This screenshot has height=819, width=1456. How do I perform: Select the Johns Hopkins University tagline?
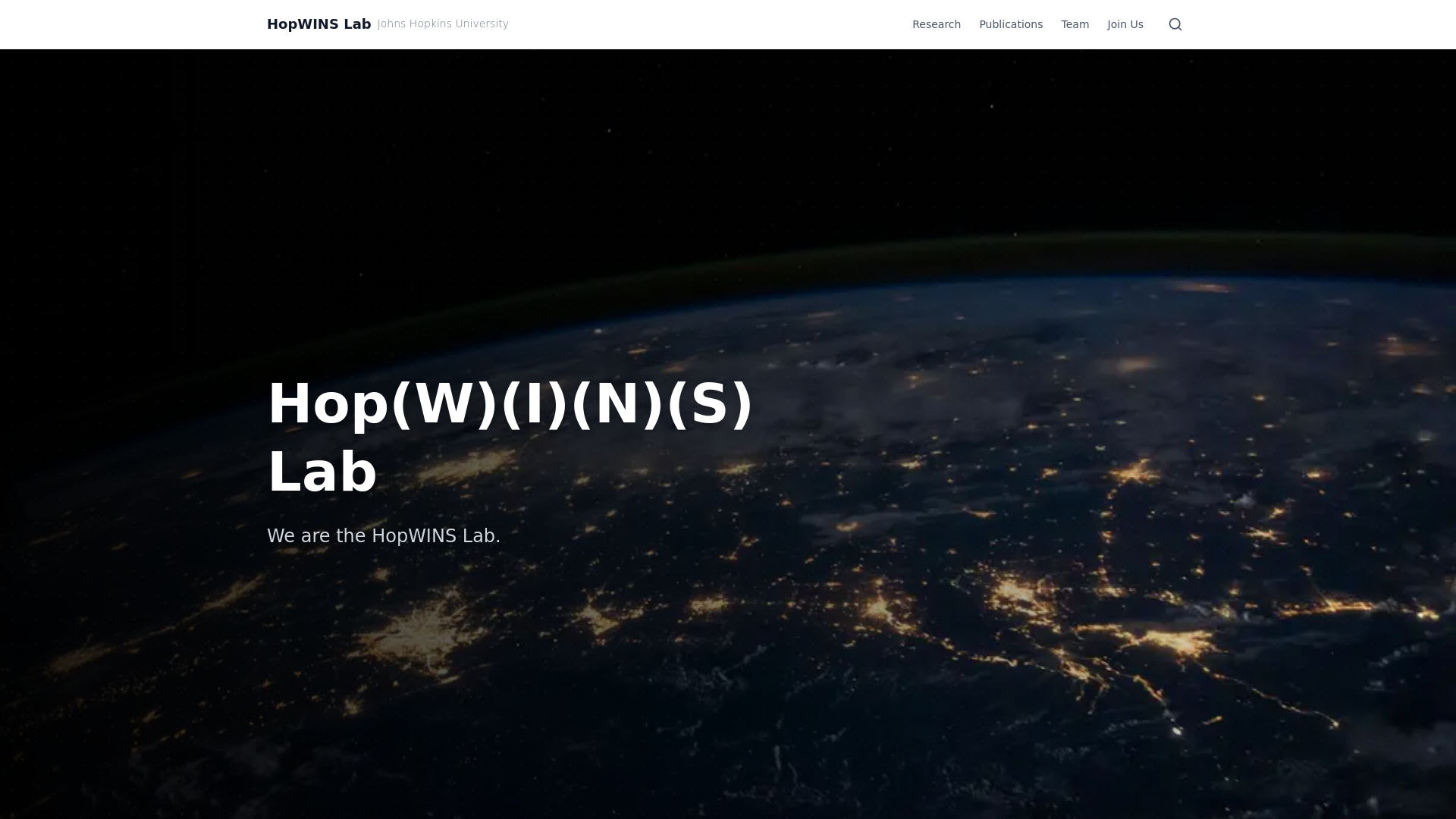click(443, 24)
